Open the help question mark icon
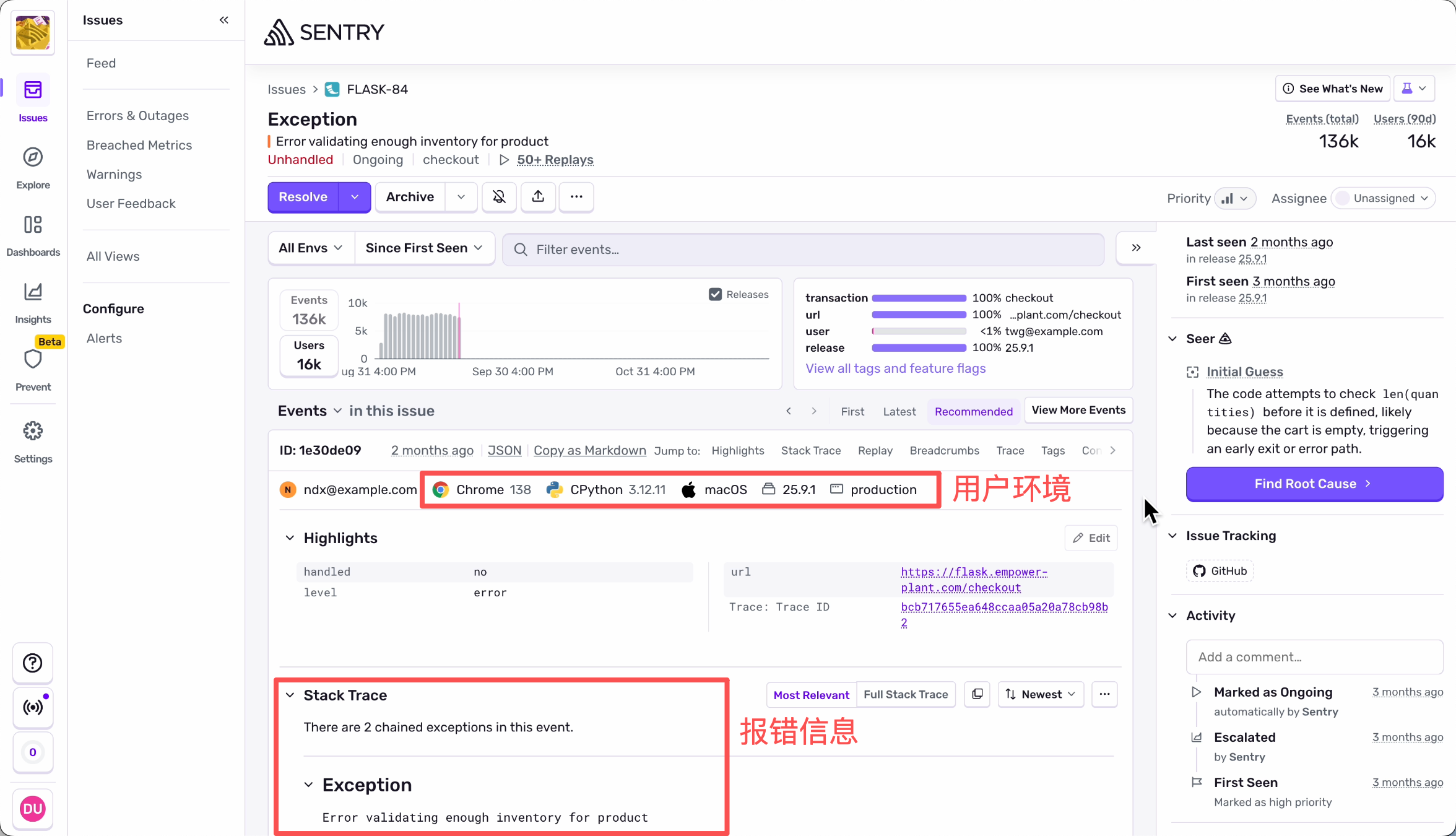Screen dimensions: 1456x836 pos(33,663)
